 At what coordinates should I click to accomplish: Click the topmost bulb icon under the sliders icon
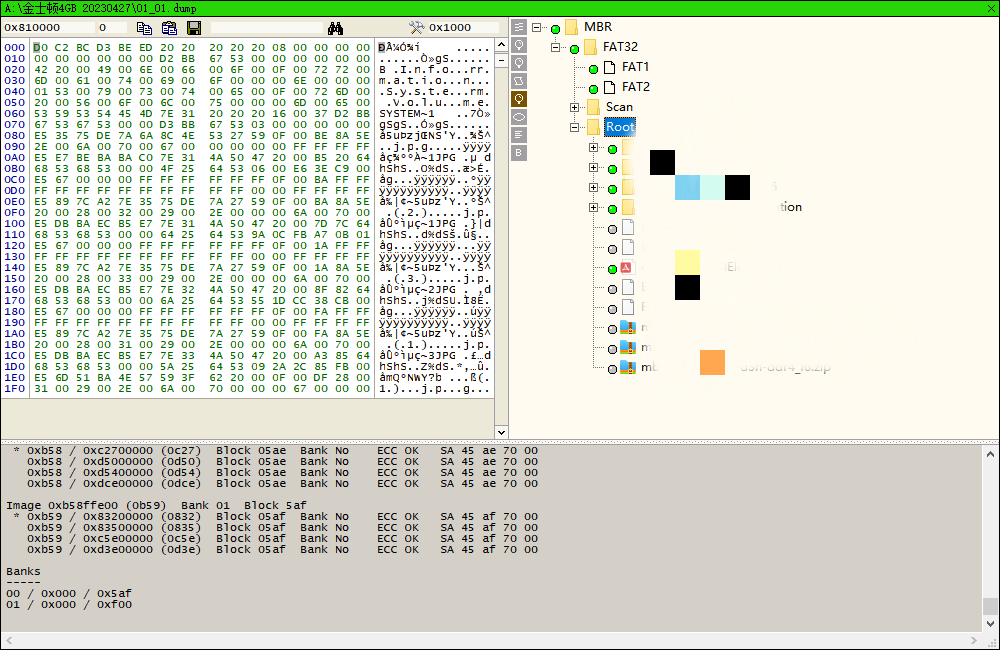click(x=519, y=45)
